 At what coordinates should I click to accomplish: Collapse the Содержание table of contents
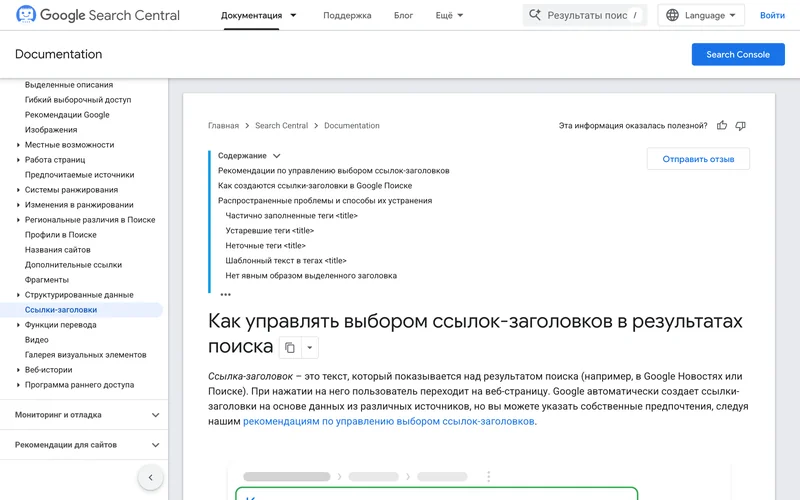[277, 156]
